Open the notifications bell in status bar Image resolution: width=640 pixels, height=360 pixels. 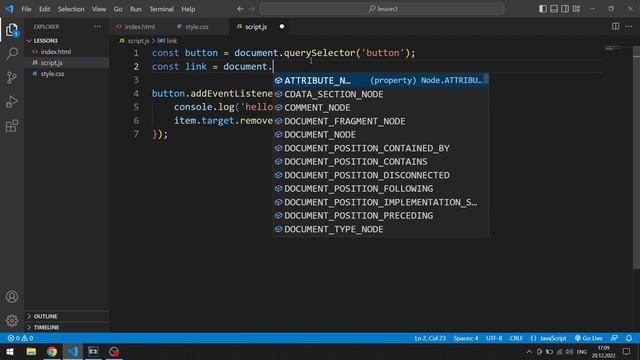click(x=629, y=338)
